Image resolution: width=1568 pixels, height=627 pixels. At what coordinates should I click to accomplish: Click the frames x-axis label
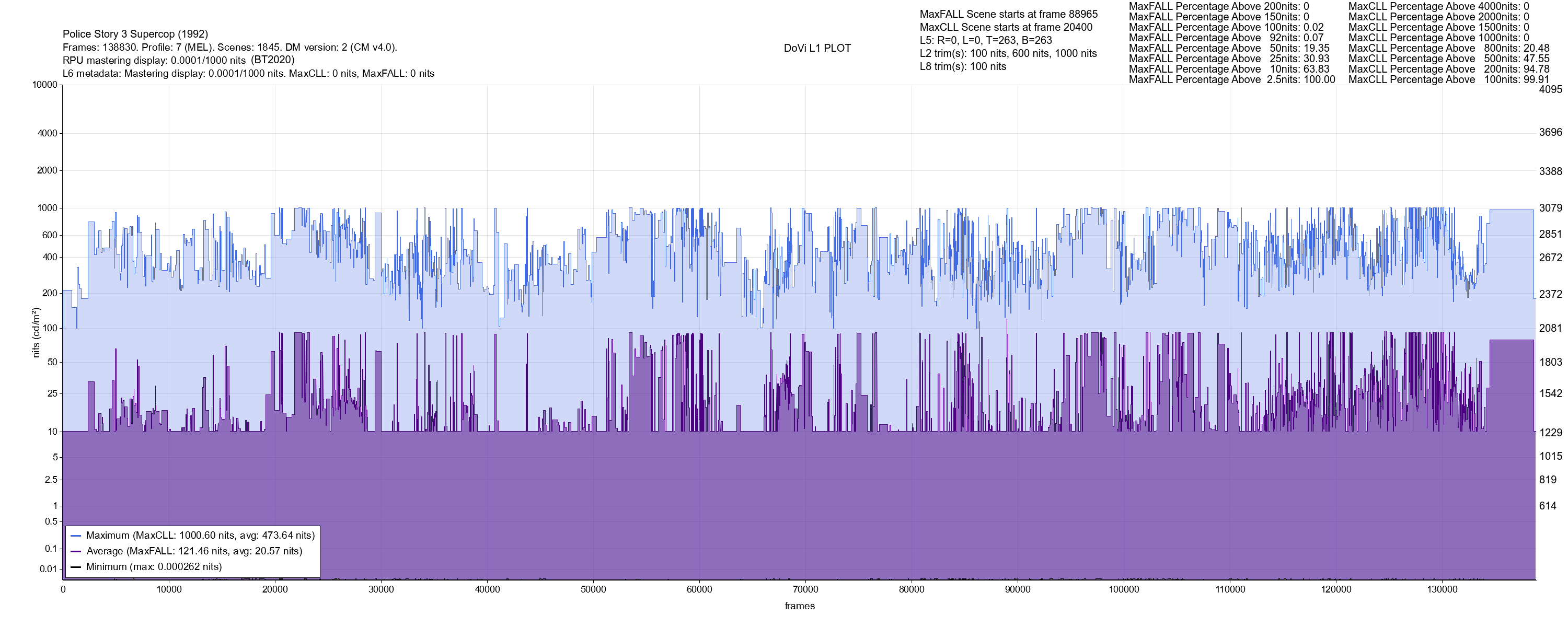[x=799, y=606]
